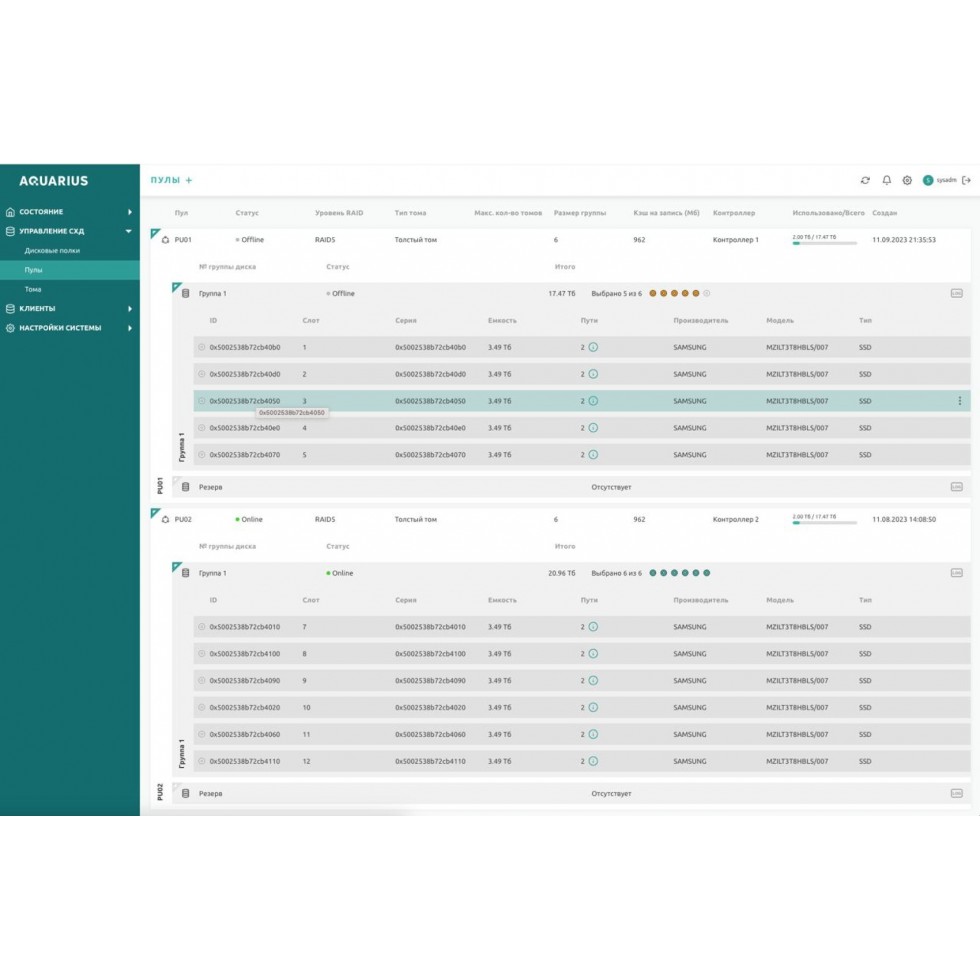Open the settings gear in the header

tap(907, 181)
